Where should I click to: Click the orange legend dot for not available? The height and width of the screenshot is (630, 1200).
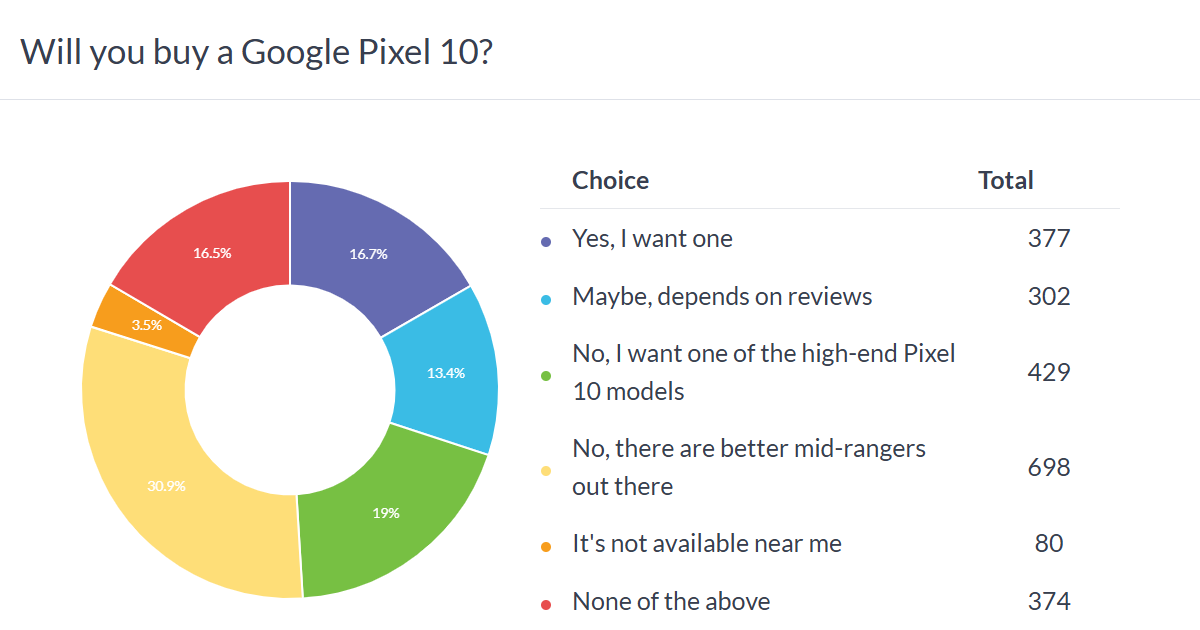pyautogui.click(x=545, y=546)
